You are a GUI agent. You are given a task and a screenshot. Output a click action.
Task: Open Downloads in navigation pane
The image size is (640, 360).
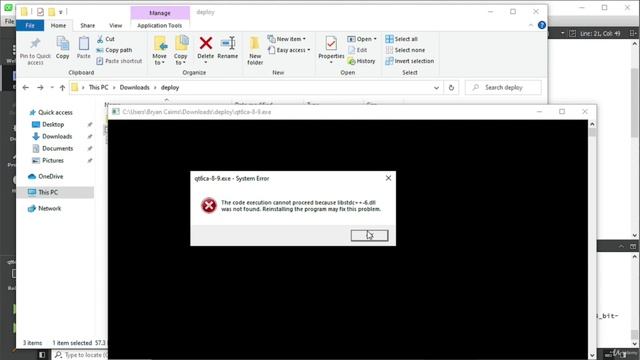[57, 136]
